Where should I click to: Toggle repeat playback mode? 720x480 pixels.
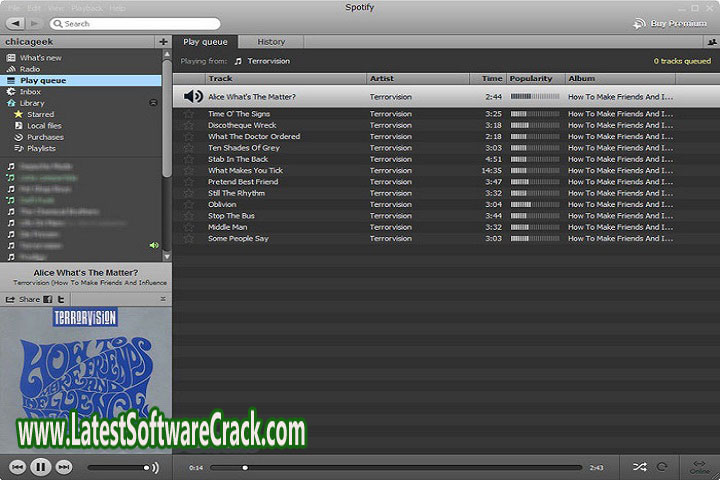(661, 467)
